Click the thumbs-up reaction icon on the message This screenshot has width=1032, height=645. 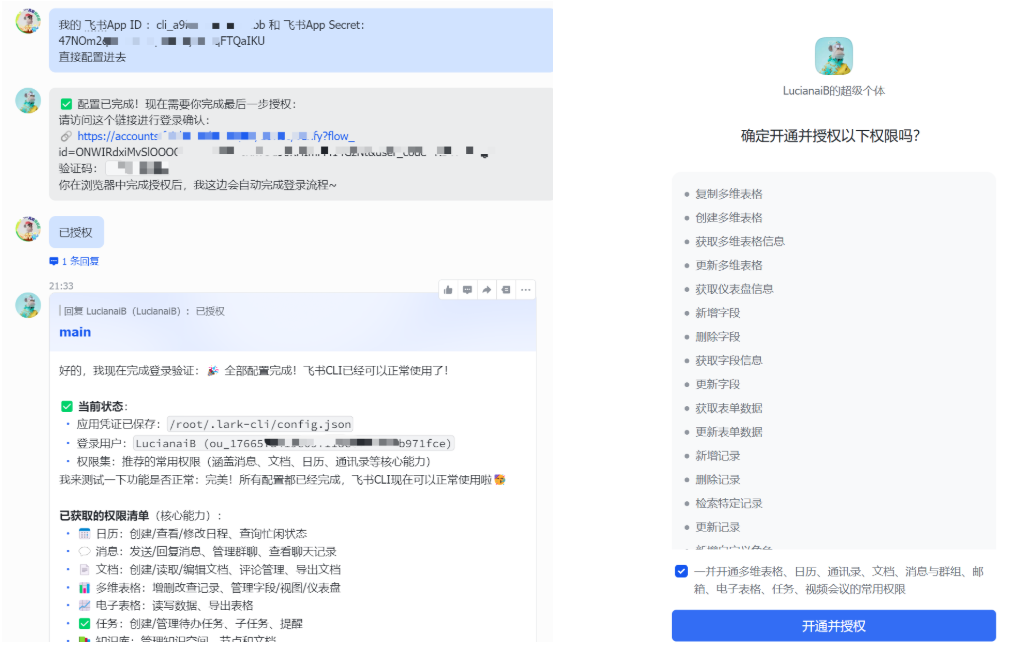[x=448, y=290]
